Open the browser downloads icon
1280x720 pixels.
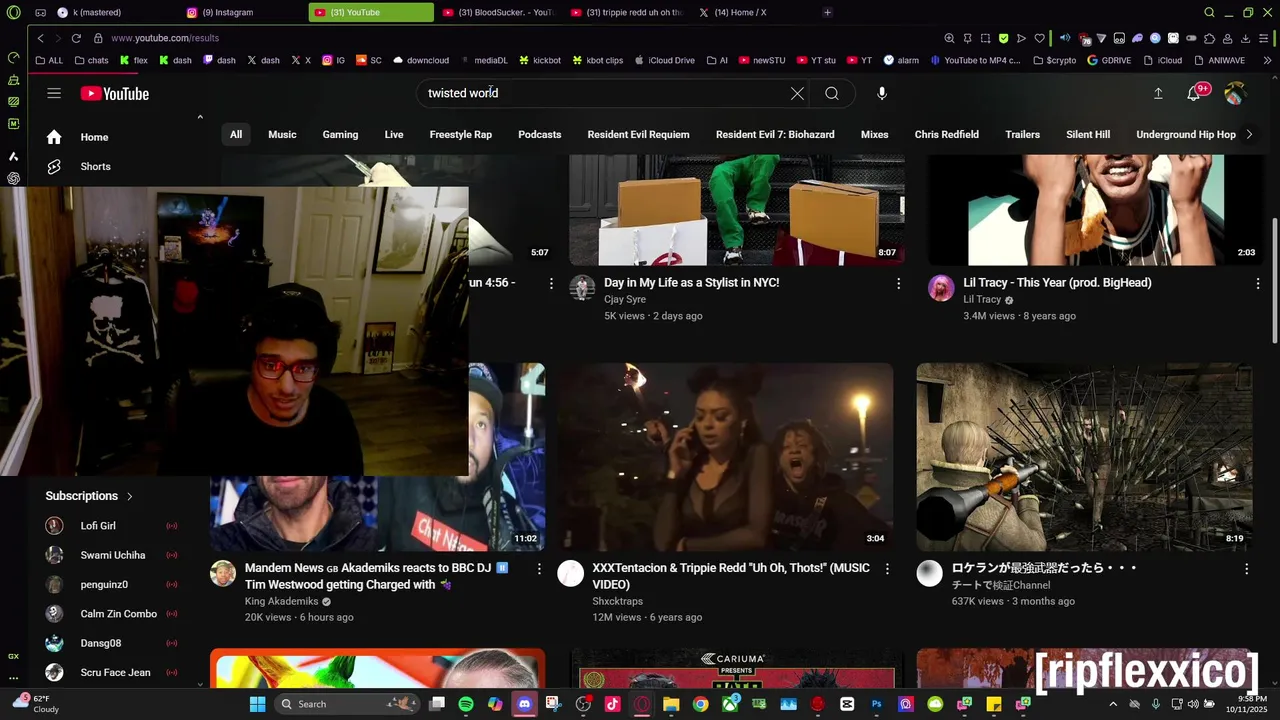pos(1246,38)
